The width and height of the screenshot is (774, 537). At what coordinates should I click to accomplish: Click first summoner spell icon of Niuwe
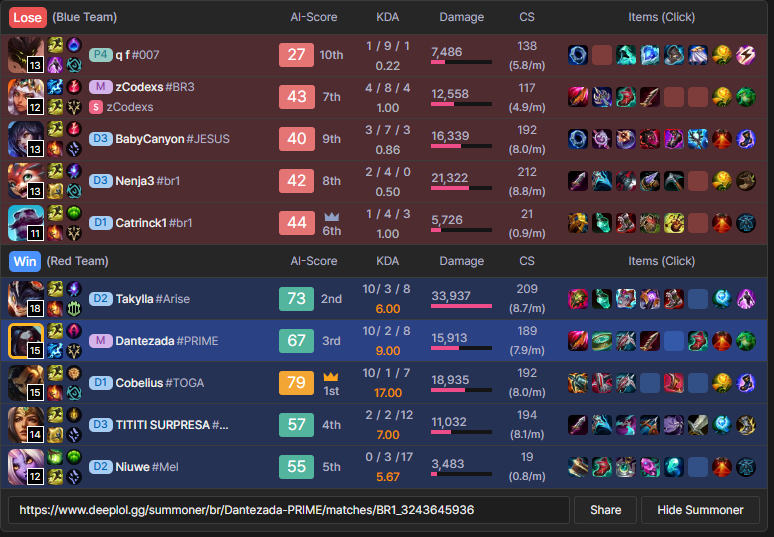coord(55,457)
